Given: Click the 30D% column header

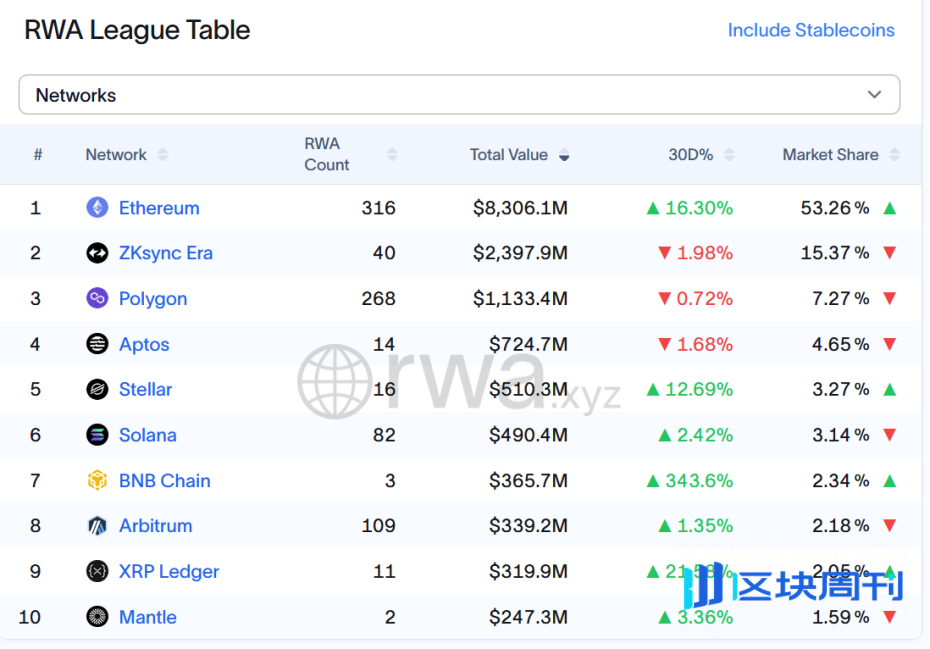Looking at the screenshot, I should tap(690, 155).
